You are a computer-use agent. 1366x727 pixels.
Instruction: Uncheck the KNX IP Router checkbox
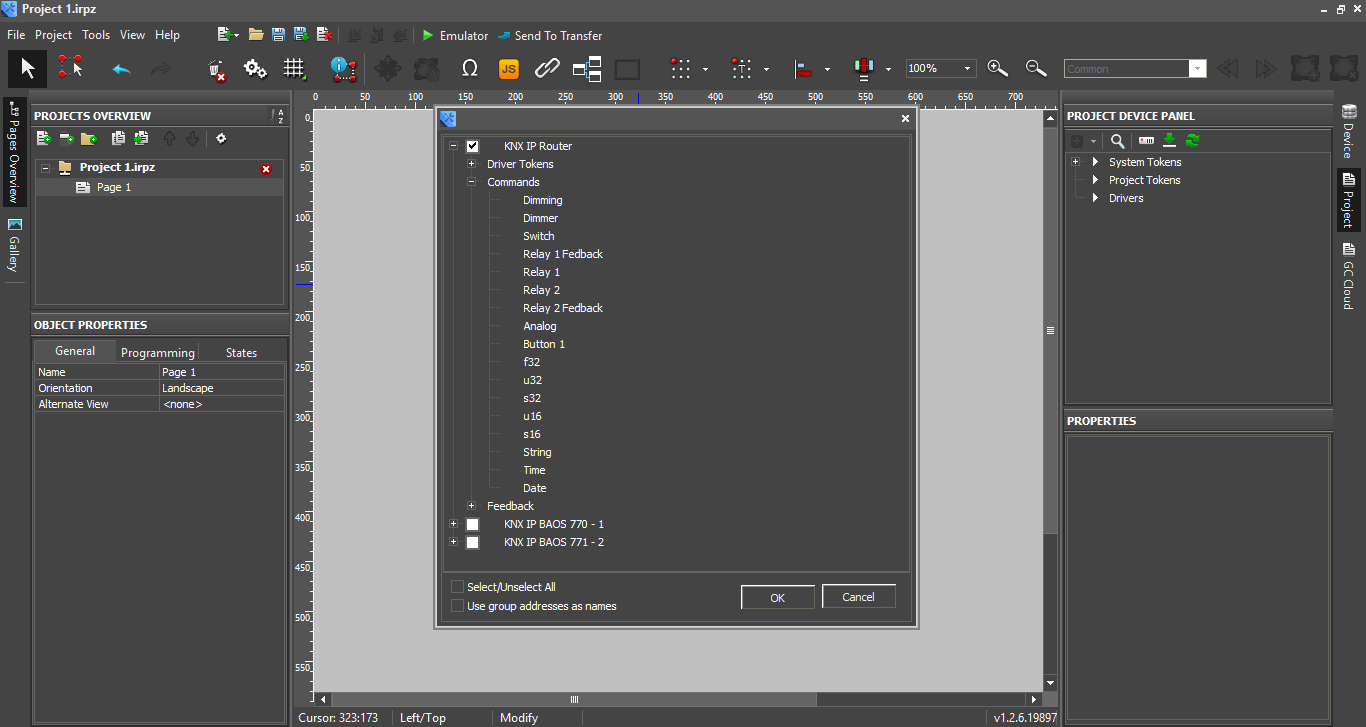[x=473, y=146]
